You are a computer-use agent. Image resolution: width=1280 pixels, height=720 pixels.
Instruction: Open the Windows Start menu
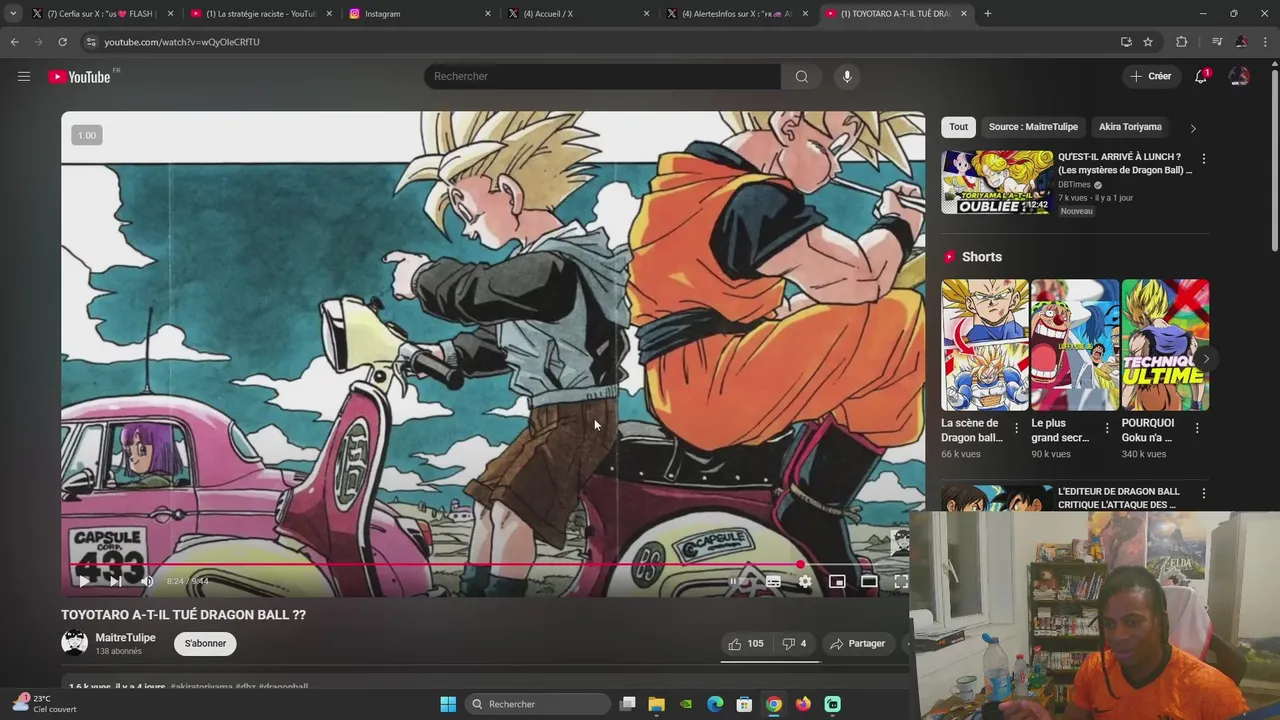click(448, 704)
